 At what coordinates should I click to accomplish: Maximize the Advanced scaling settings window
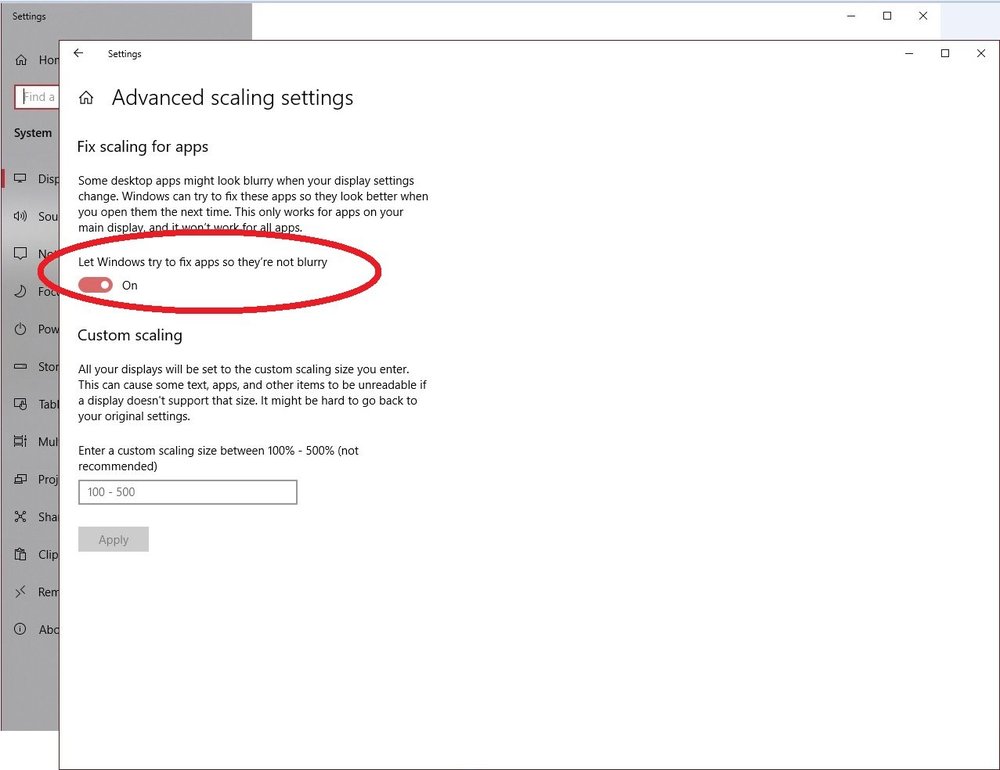945,54
